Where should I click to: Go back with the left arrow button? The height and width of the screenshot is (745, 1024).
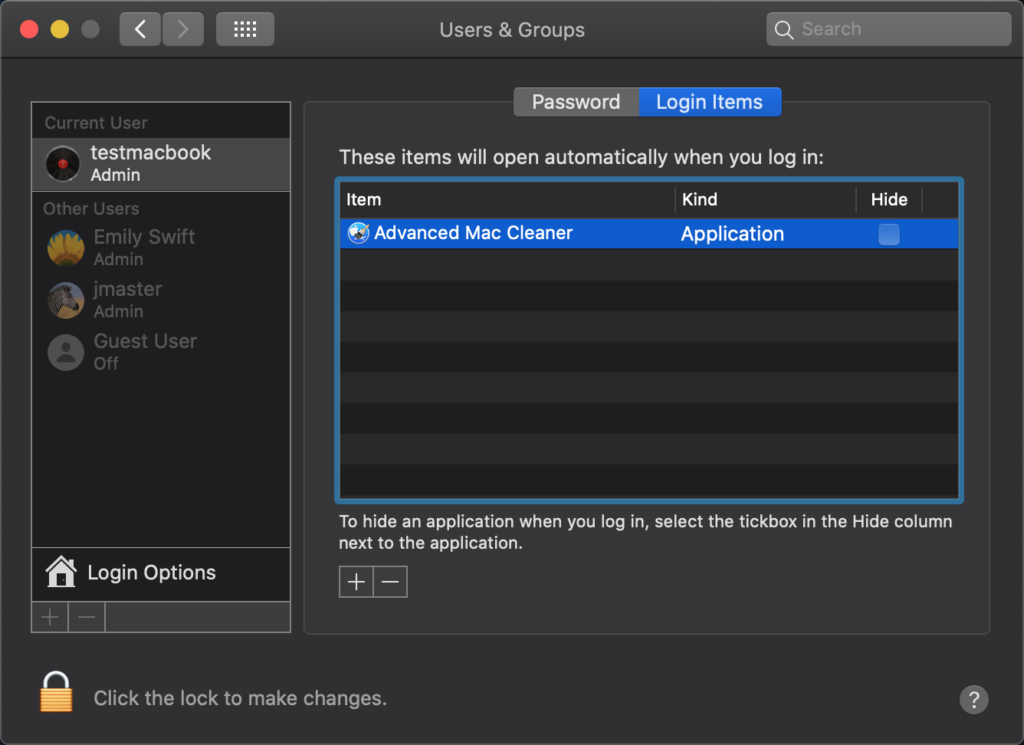[x=140, y=29]
